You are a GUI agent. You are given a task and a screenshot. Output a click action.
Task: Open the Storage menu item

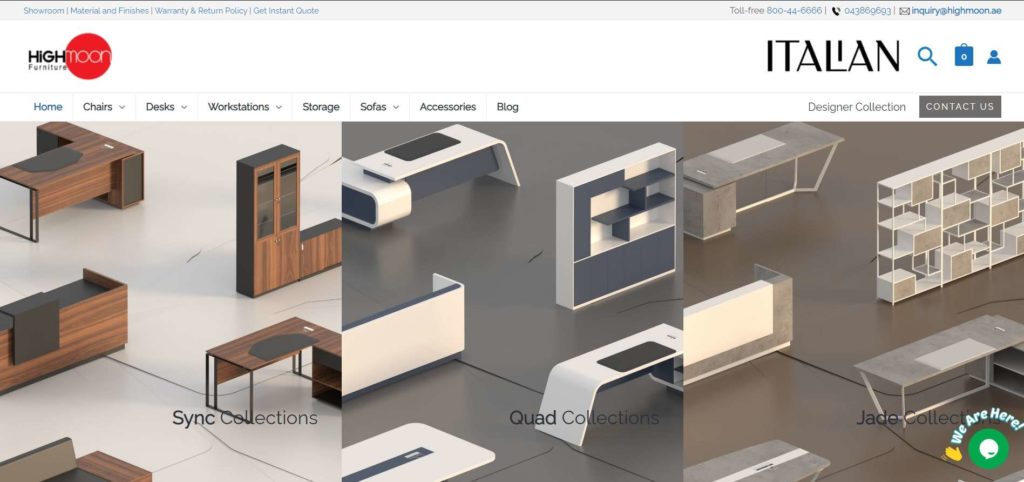tap(321, 107)
